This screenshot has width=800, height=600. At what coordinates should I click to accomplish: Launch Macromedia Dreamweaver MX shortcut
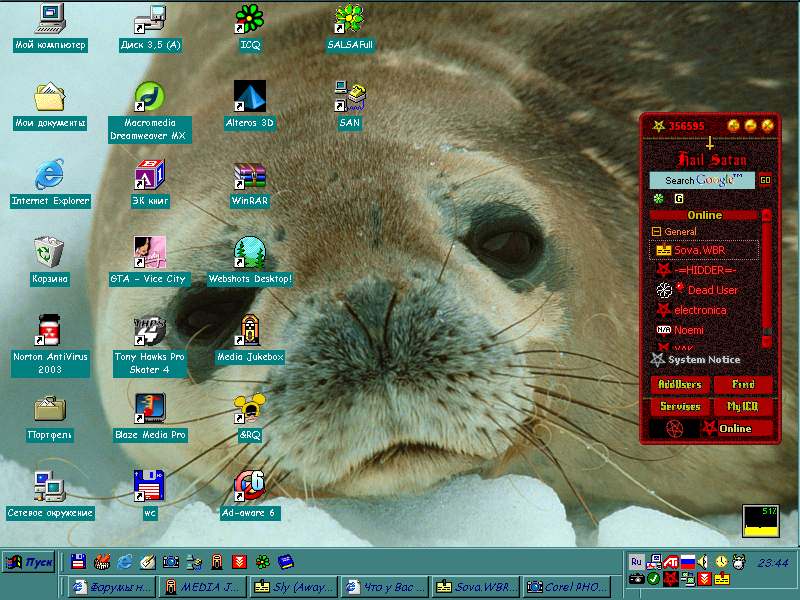coord(149,98)
